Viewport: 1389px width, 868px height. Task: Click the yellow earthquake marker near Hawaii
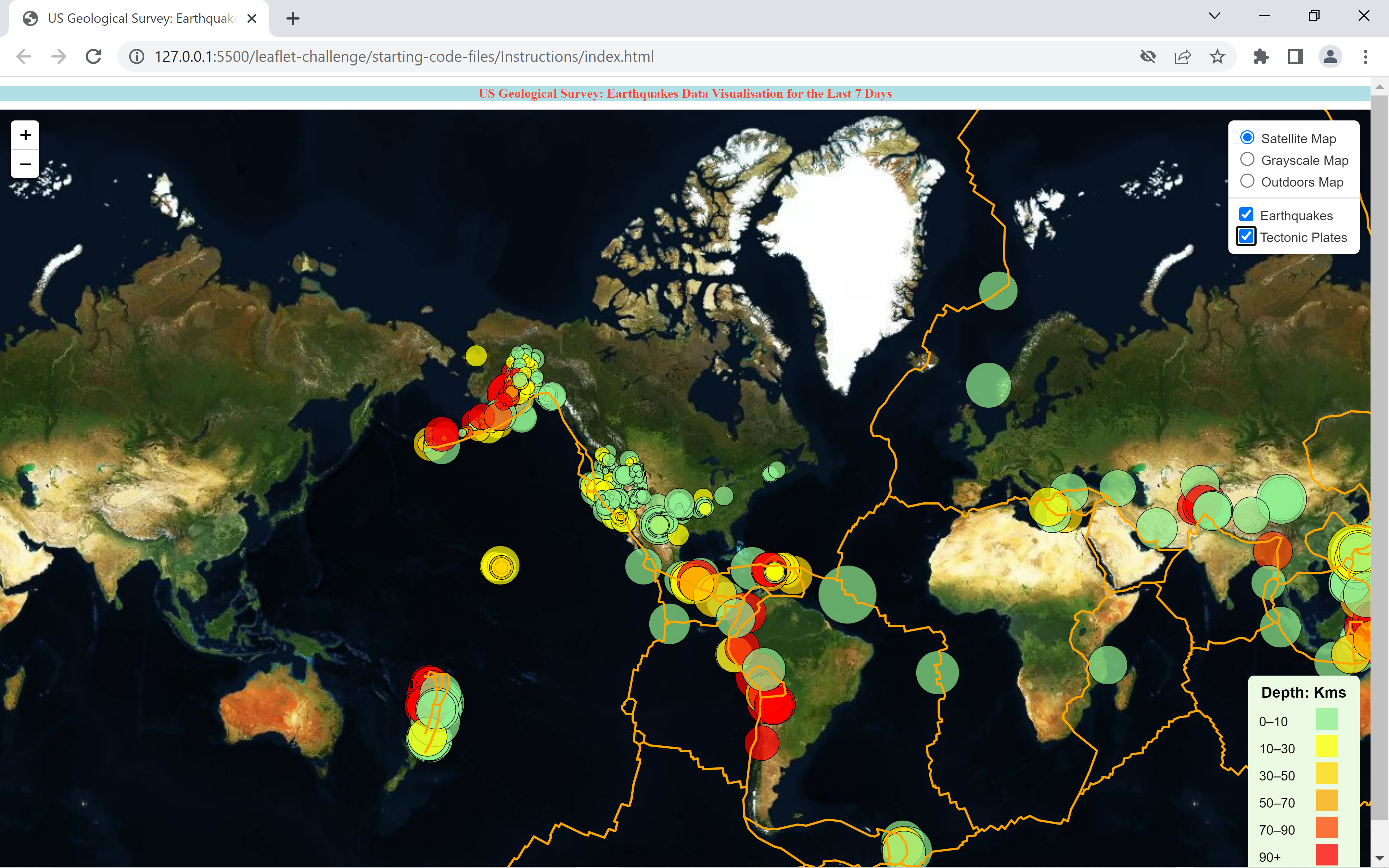[500, 565]
